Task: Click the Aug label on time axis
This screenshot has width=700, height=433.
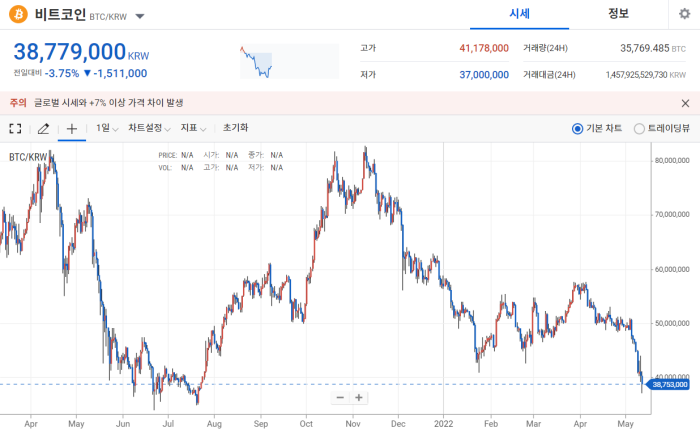Action: pos(214,424)
